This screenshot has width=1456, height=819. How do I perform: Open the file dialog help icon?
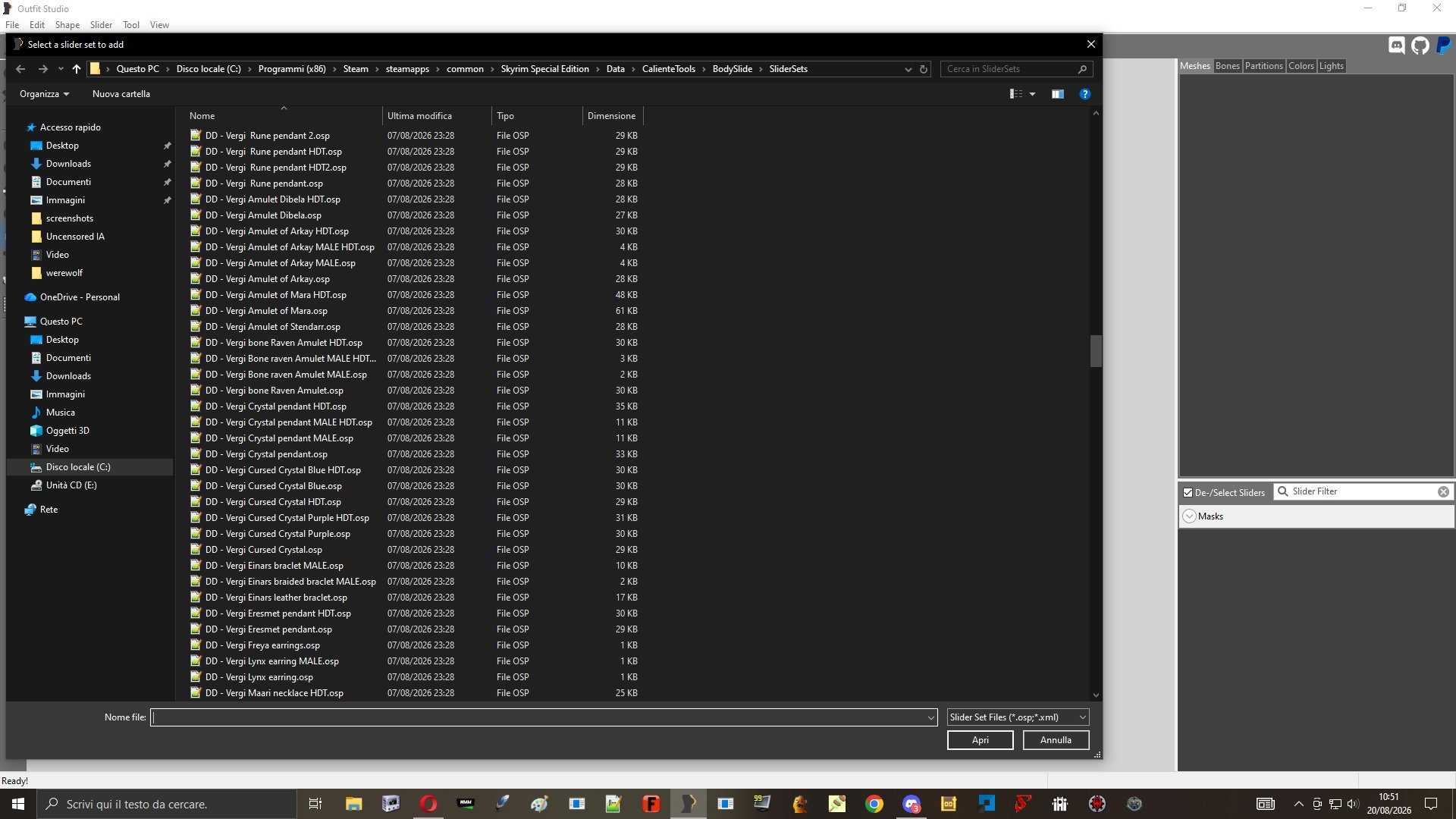point(1085,94)
